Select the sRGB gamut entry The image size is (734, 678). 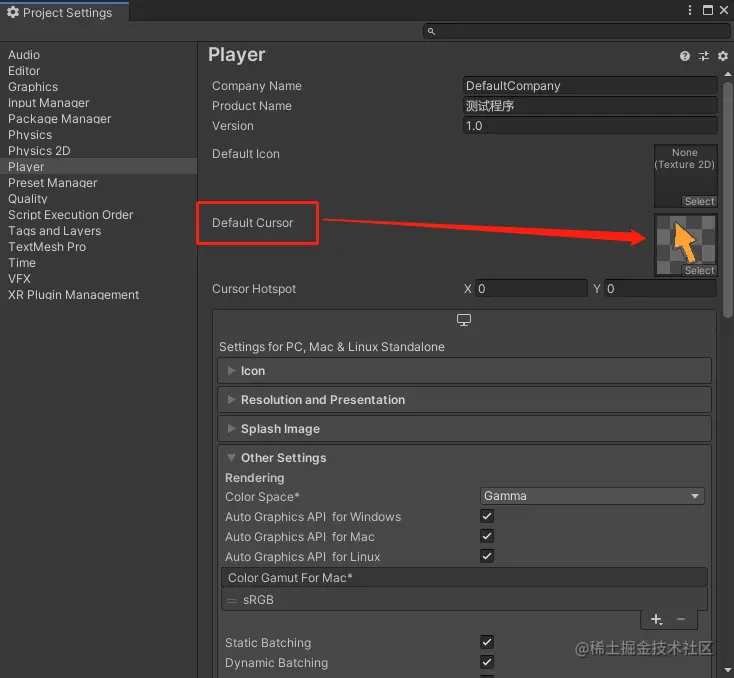pyautogui.click(x=464, y=600)
